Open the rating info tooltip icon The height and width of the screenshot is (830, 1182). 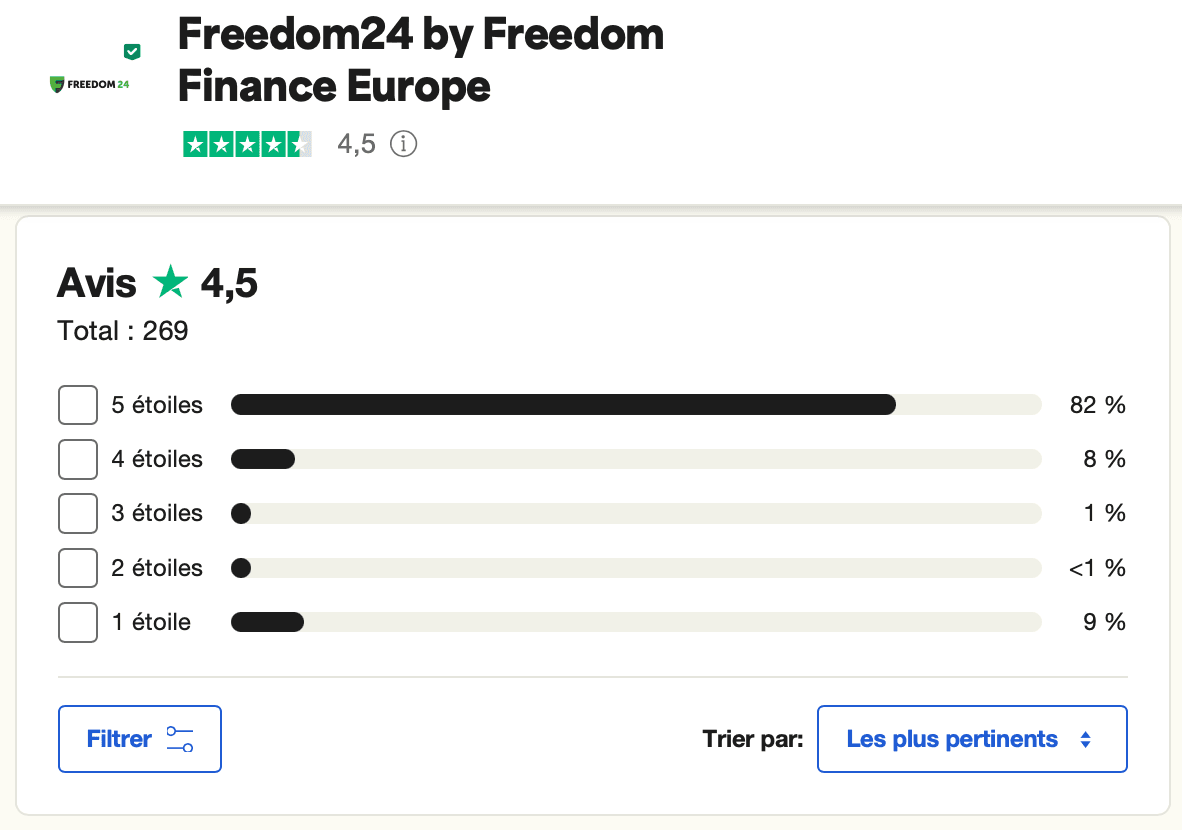coord(403,144)
